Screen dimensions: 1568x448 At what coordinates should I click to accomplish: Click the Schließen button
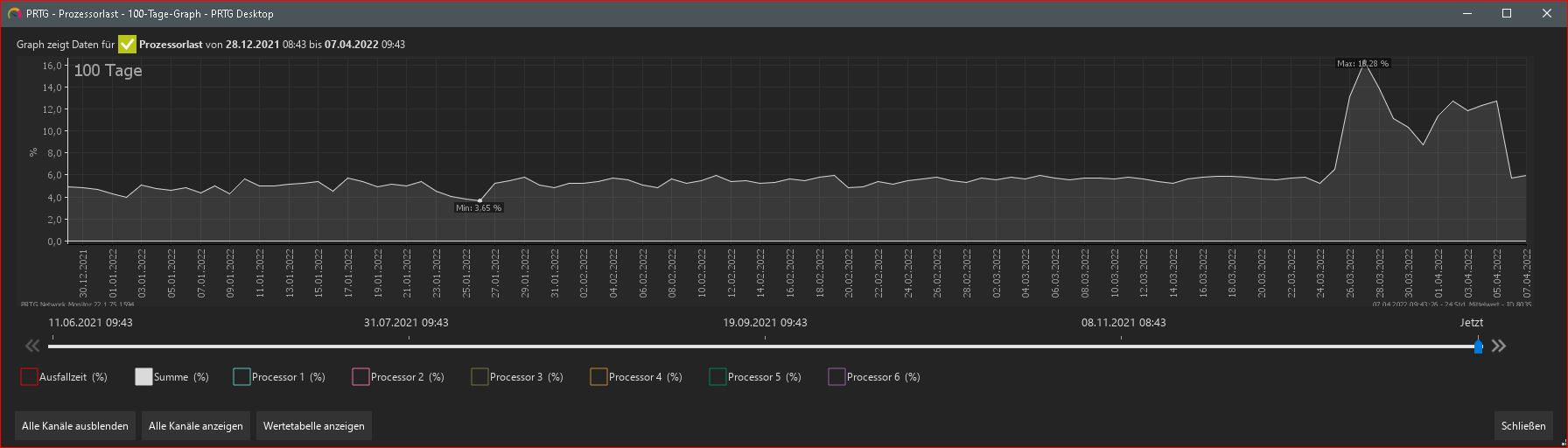(1523, 426)
